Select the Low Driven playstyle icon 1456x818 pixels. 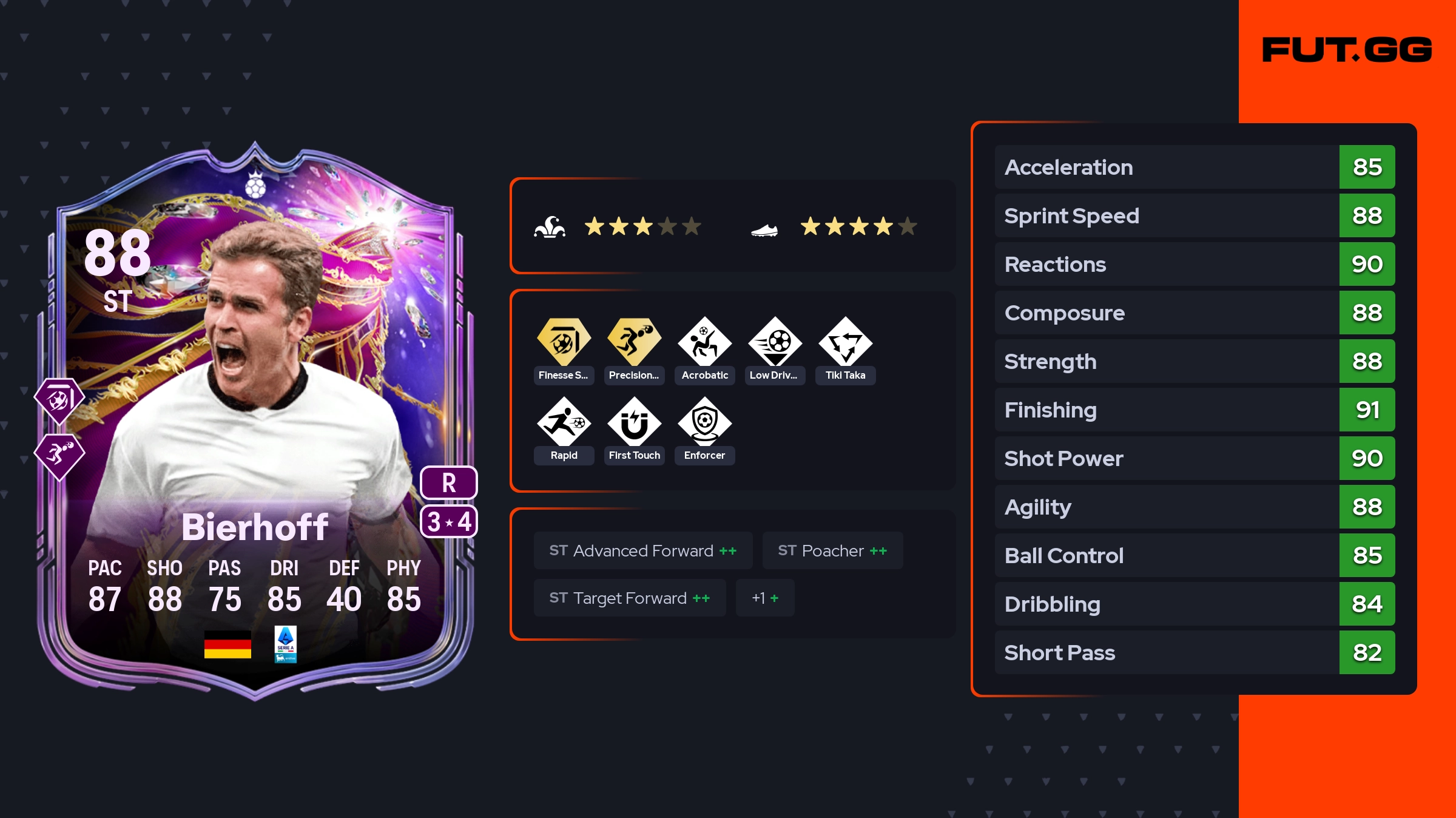pyautogui.click(x=775, y=342)
